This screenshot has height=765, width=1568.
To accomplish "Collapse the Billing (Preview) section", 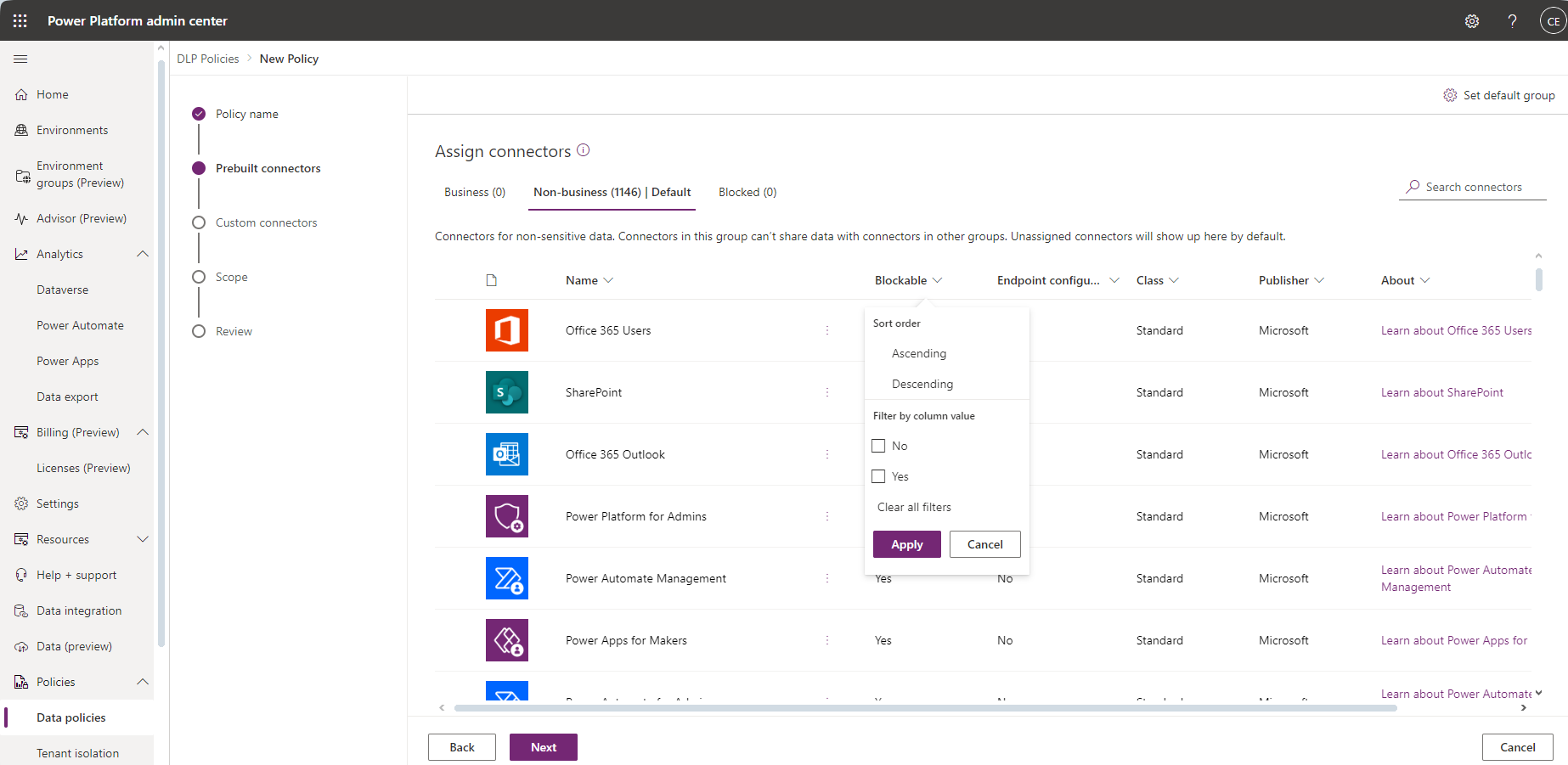I will pos(143,431).
